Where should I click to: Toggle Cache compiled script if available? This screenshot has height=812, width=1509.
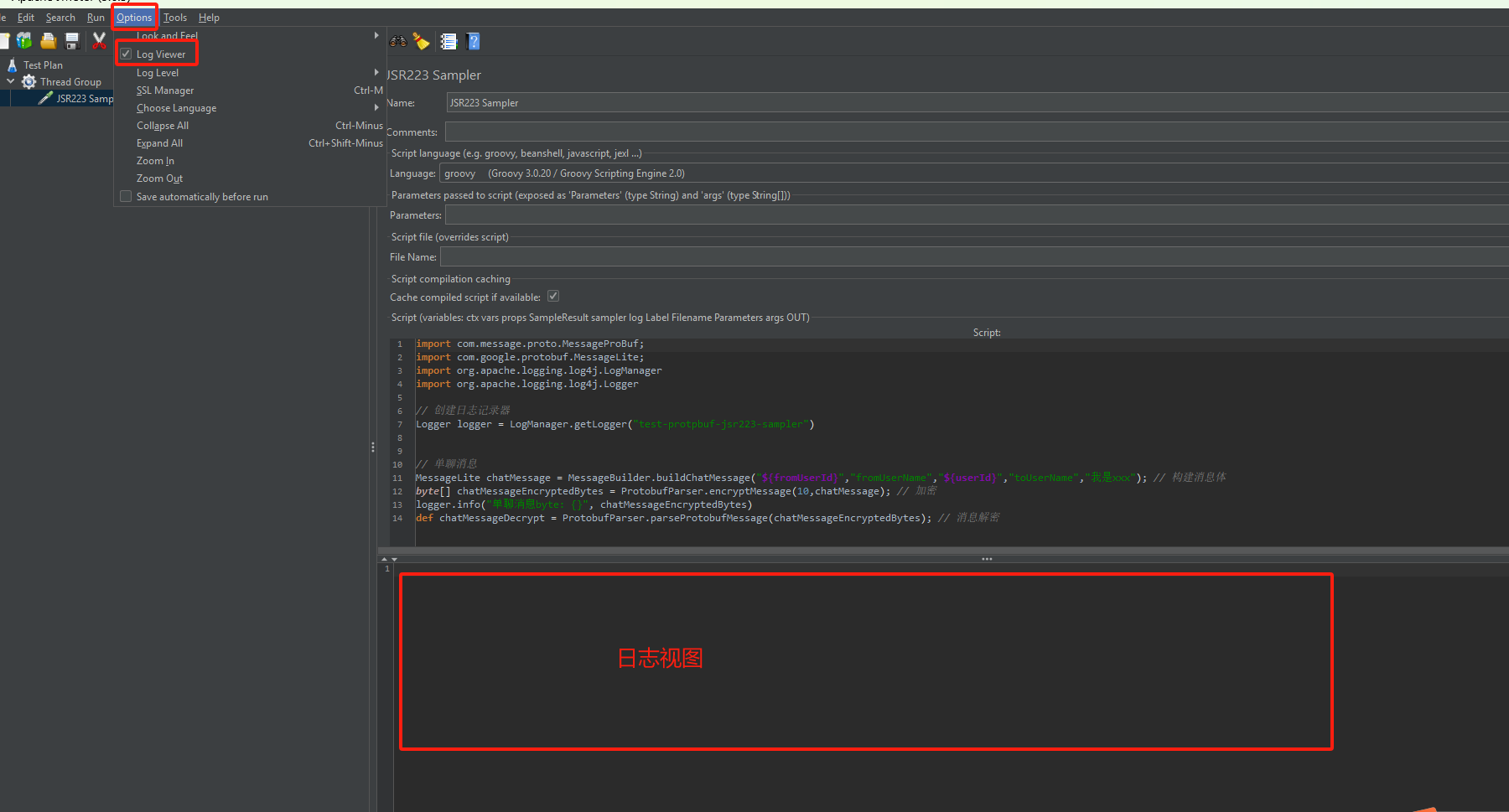point(553,296)
